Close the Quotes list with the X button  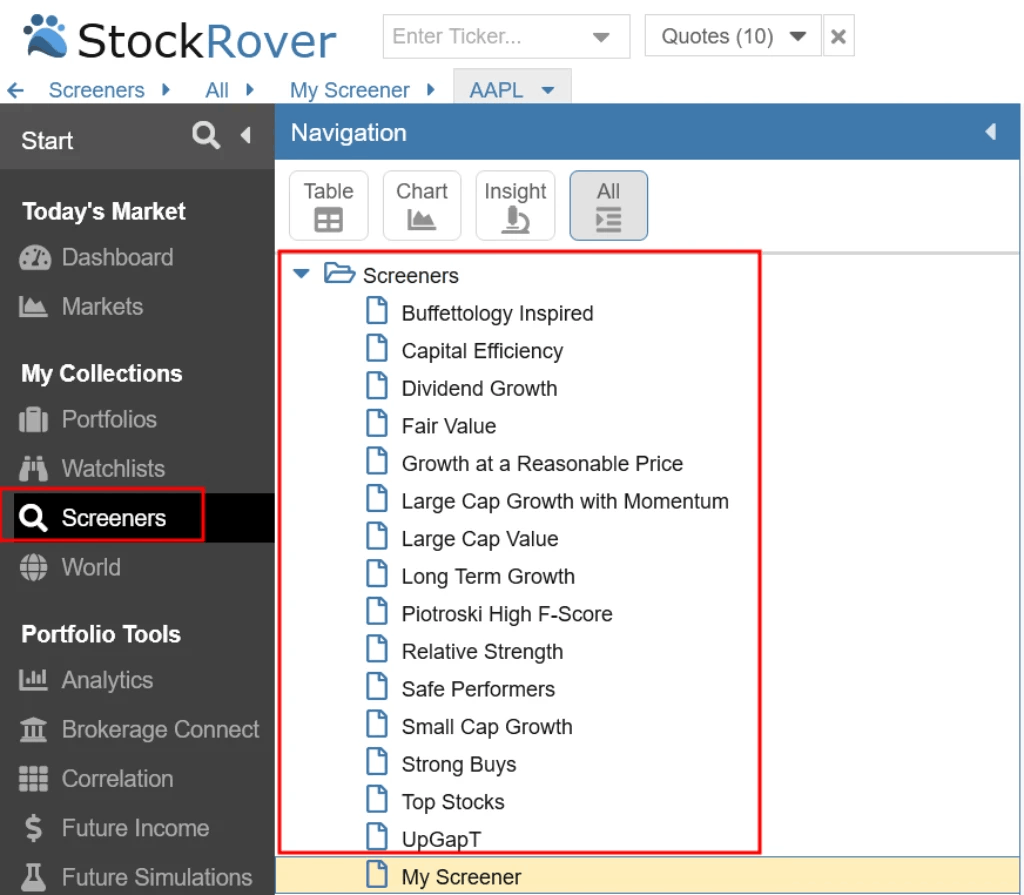click(x=838, y=35)
